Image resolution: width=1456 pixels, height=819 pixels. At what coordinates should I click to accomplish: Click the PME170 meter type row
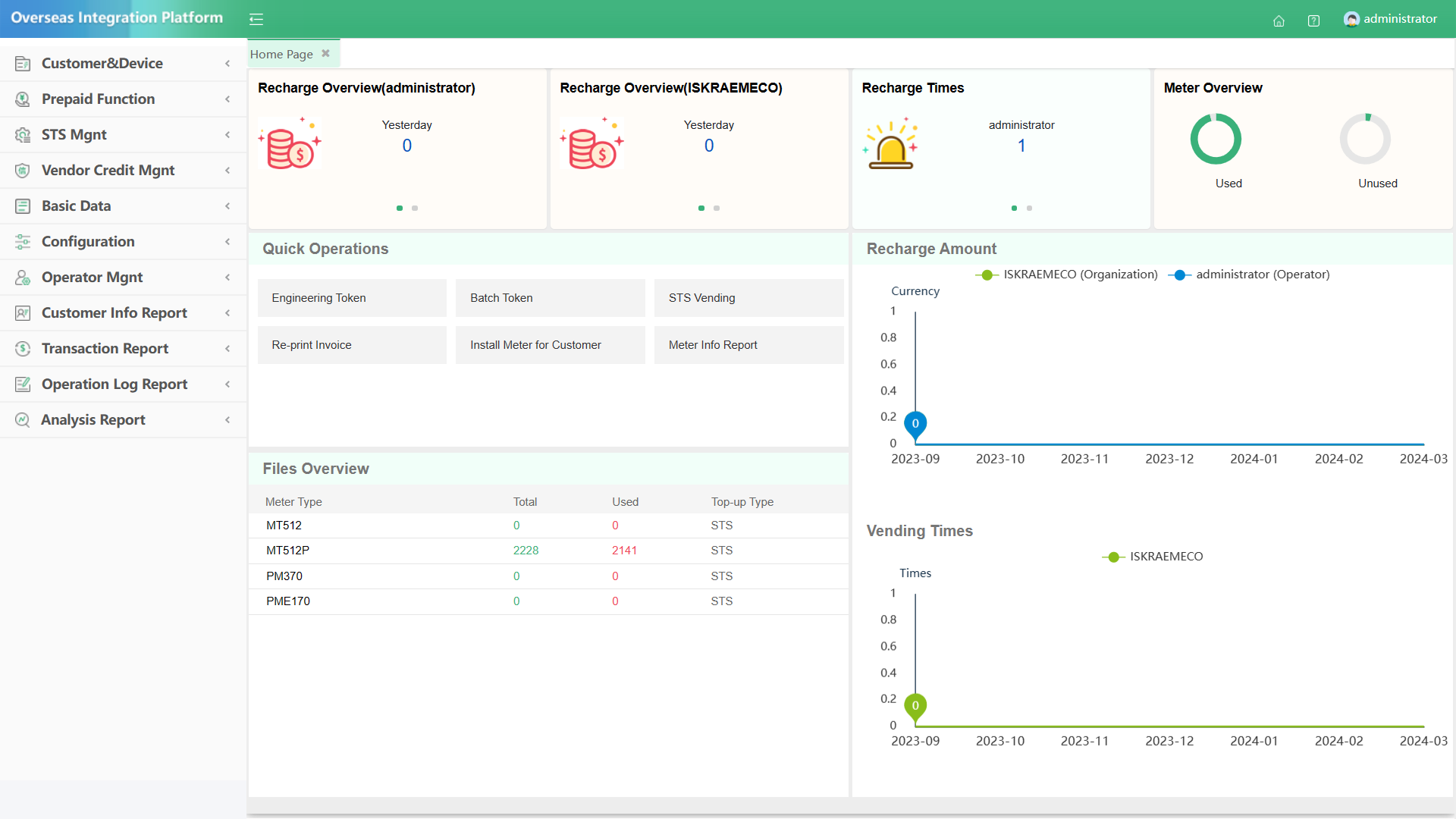[x=548, y=601]
